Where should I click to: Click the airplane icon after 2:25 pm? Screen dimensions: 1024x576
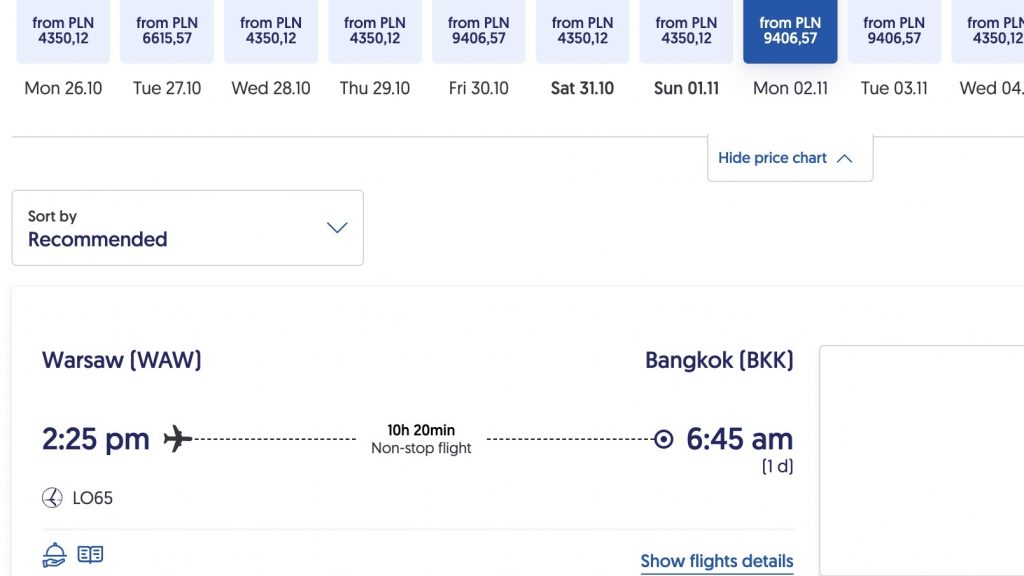click(x=177, y=438)
